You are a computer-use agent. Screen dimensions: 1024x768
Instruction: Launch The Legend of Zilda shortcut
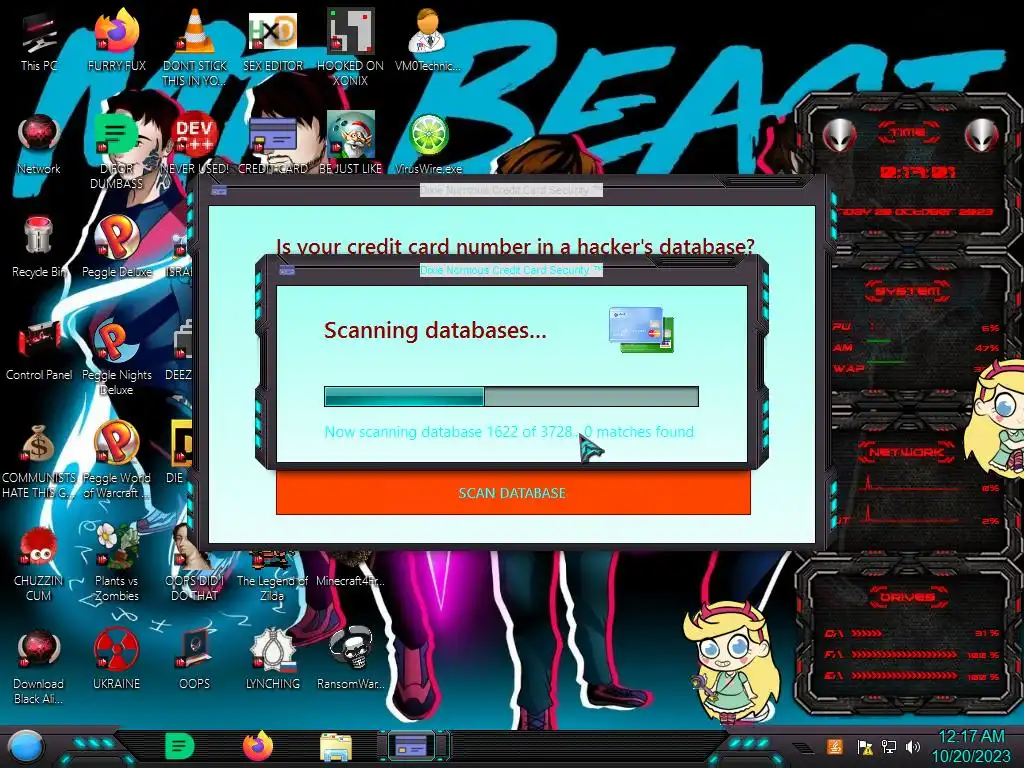tap(272, 575)
